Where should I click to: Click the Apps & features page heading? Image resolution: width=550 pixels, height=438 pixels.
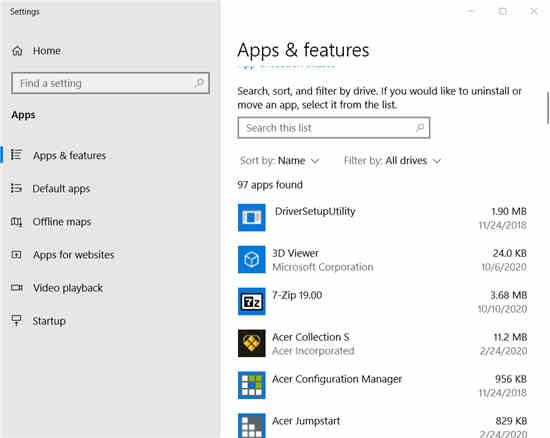click(303, 50)
